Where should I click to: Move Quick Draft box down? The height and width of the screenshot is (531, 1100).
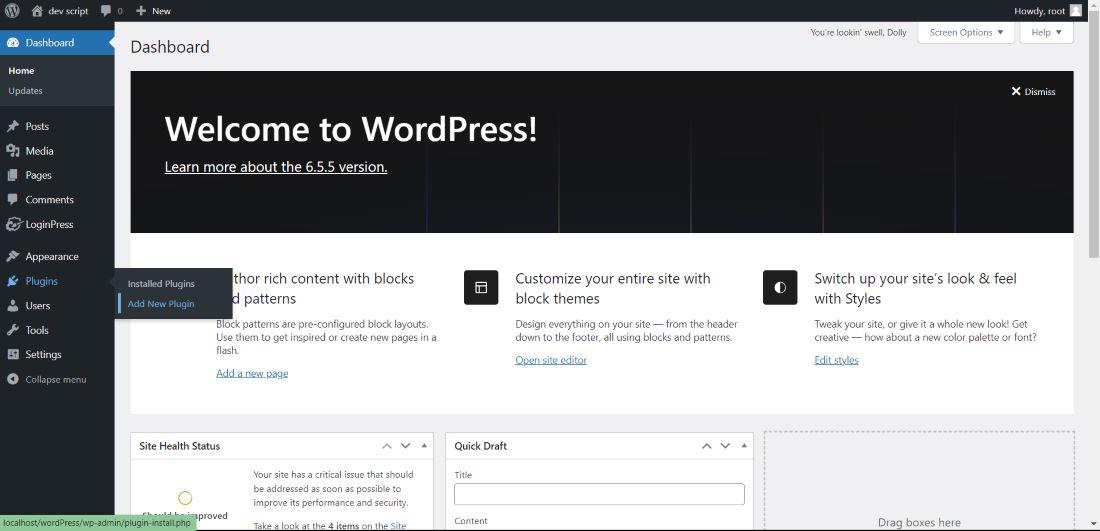click(725, 446)
